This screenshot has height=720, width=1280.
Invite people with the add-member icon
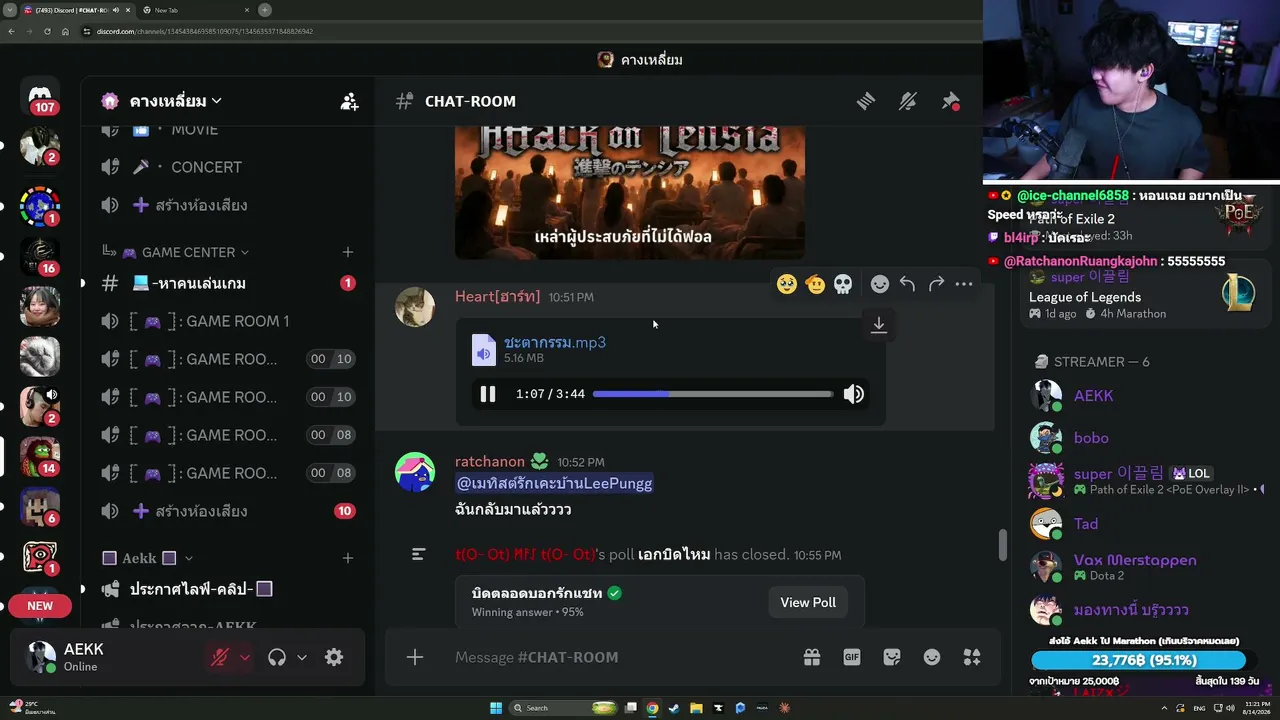349,101
